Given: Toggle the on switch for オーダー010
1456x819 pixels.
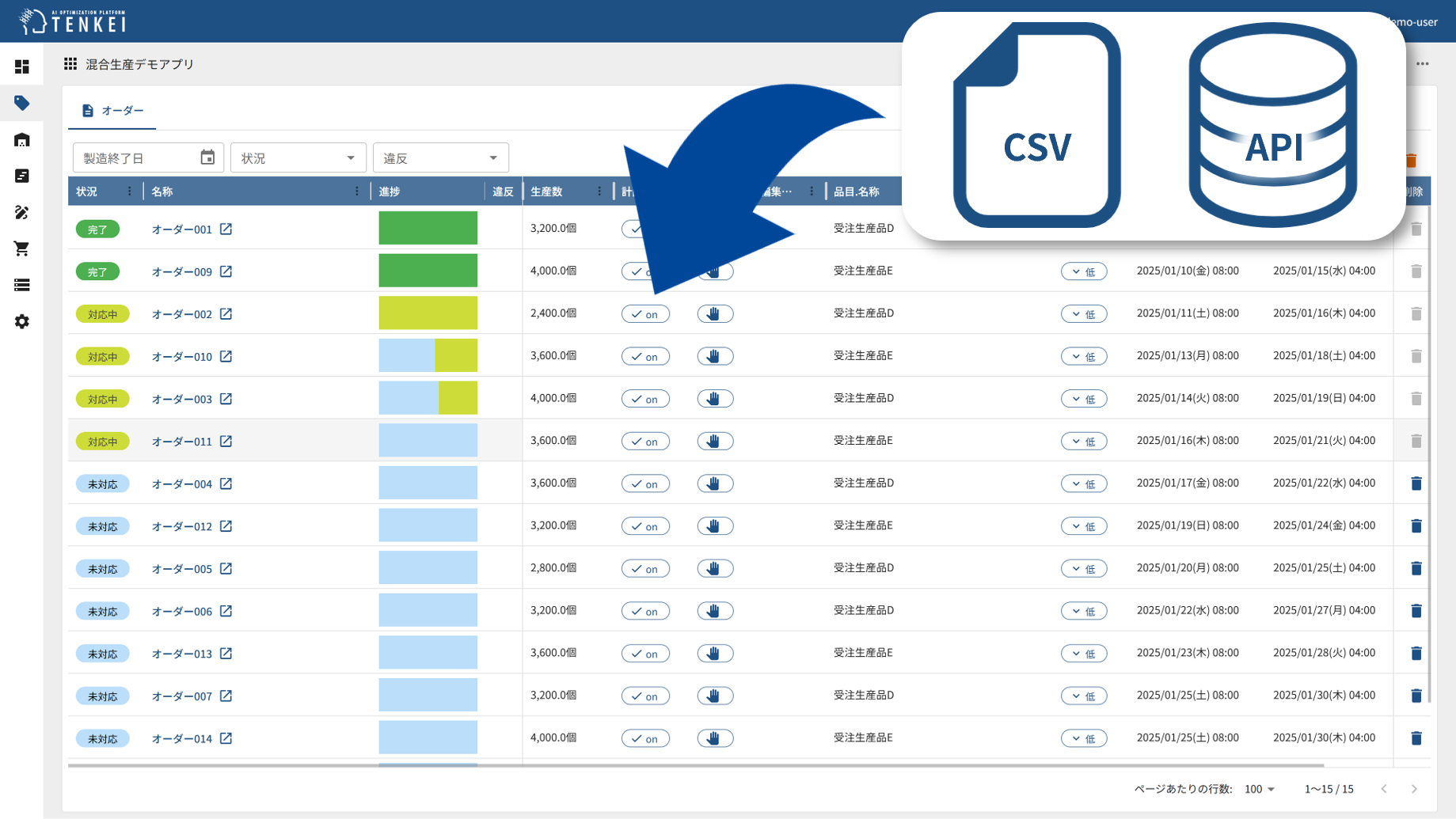Looking at the screenshot, I should point(644,357).
